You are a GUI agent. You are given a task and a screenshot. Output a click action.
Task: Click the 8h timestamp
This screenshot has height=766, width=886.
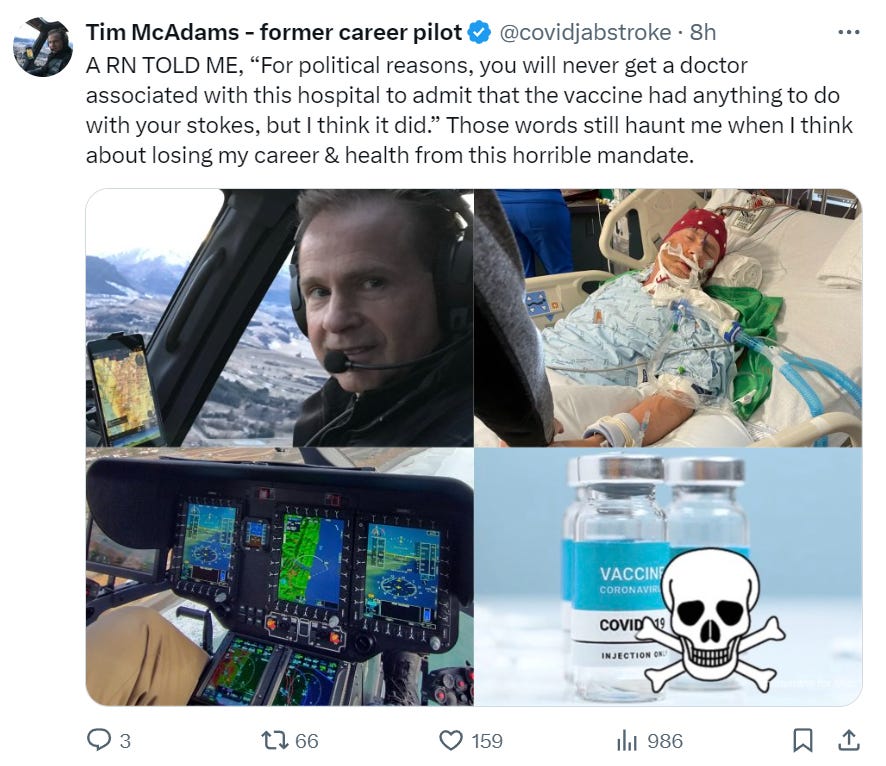703,33
